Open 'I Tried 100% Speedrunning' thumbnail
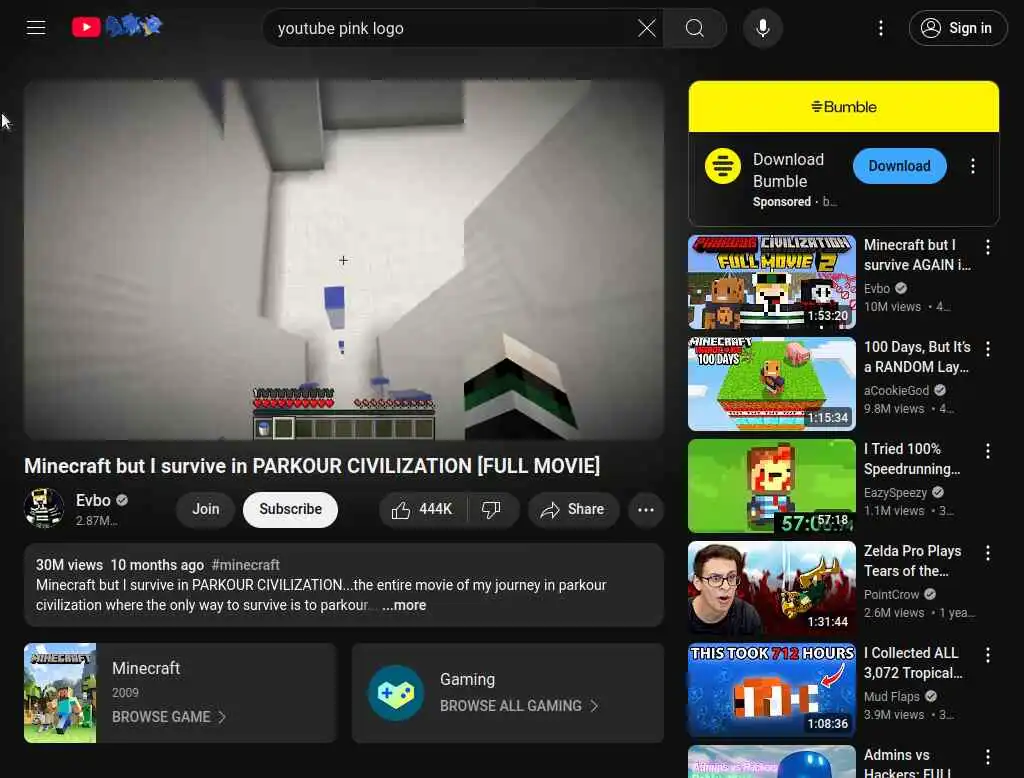This screenshot has width=1024, height=778. [771, 486]
